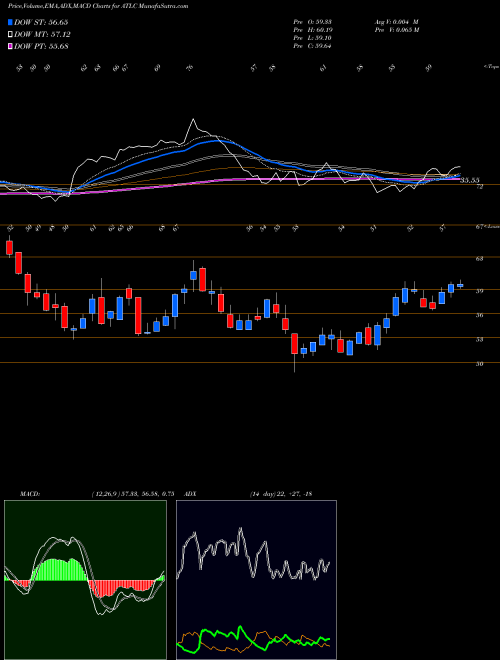This screenshot has height=660, width=500.
Task: Click the price axis label 36
Action: pyautogui.click(x=479, y=315)
